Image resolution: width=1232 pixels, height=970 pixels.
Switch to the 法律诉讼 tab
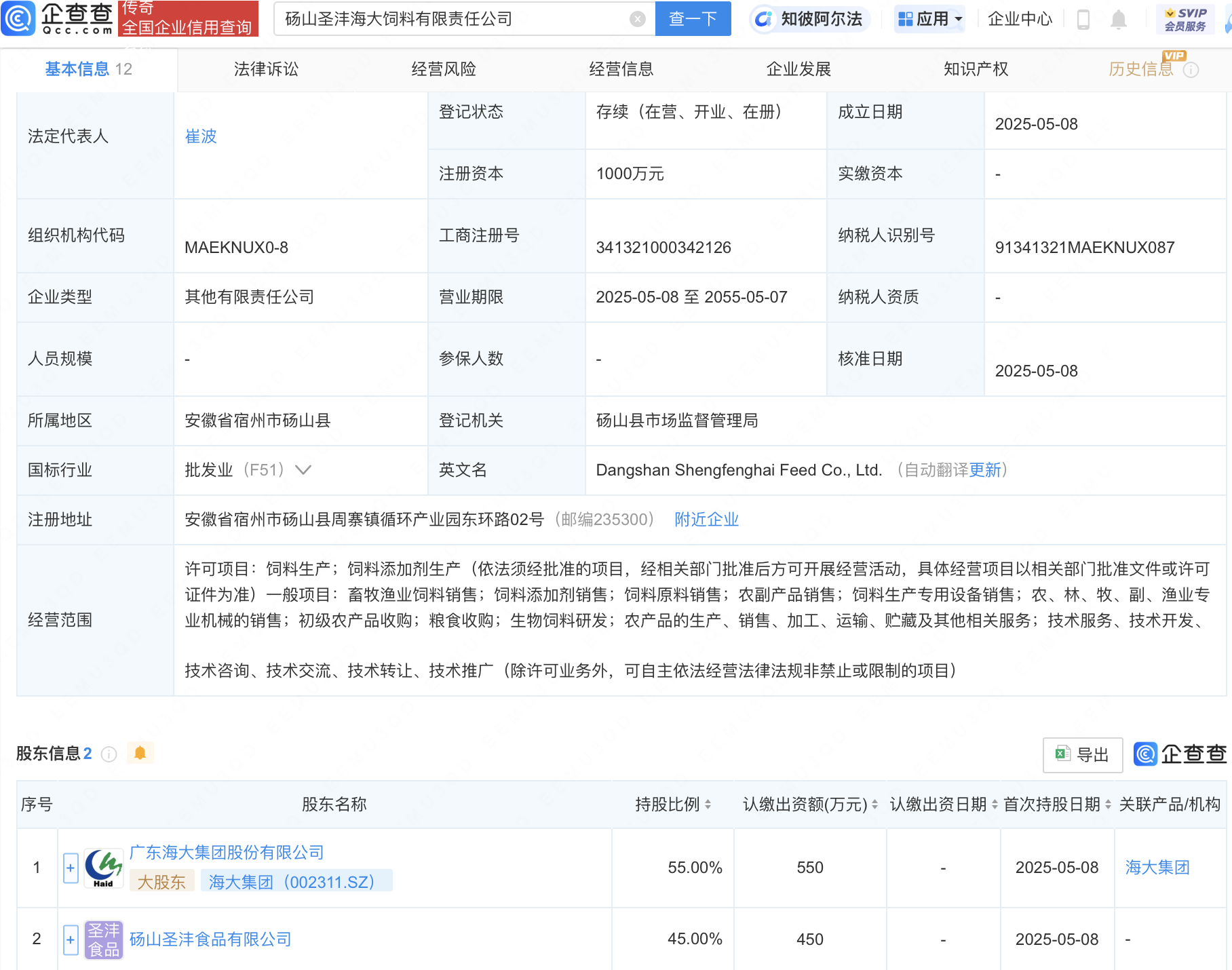pyautogui.click(x=266, y=69)
